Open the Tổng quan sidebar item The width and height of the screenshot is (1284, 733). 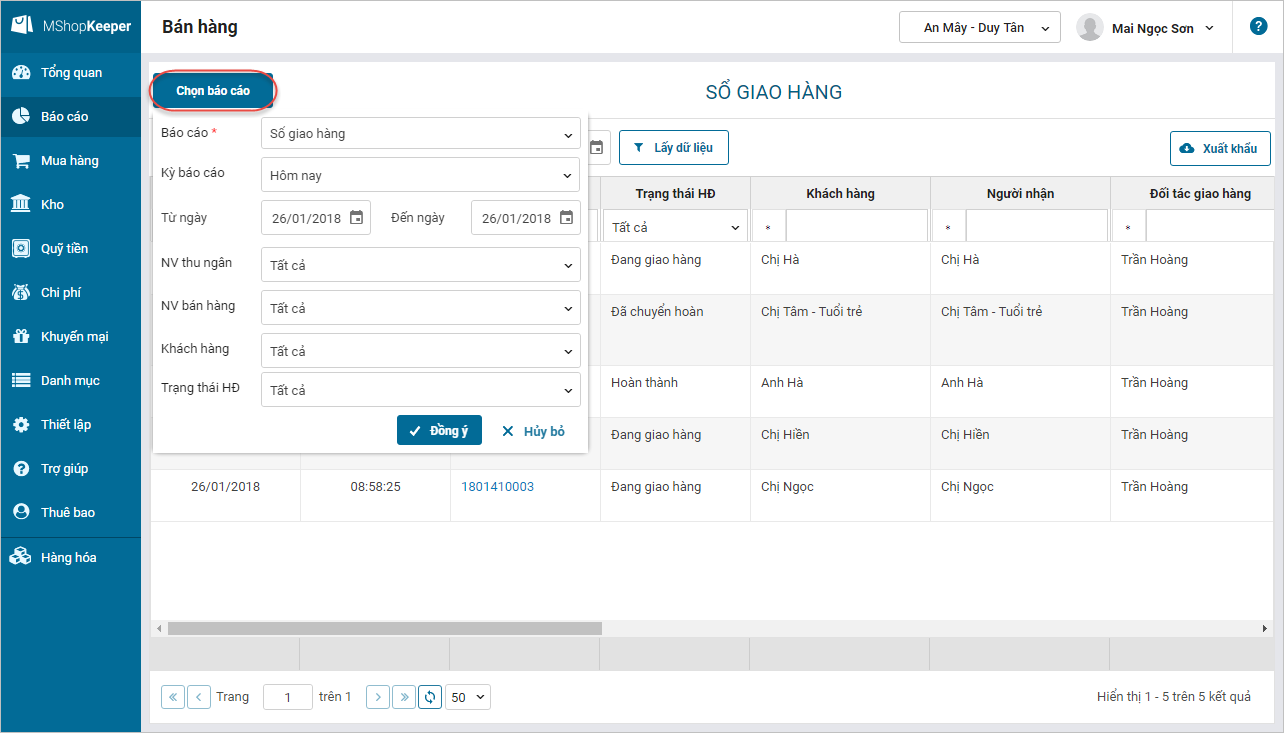(x=70, y=73)
